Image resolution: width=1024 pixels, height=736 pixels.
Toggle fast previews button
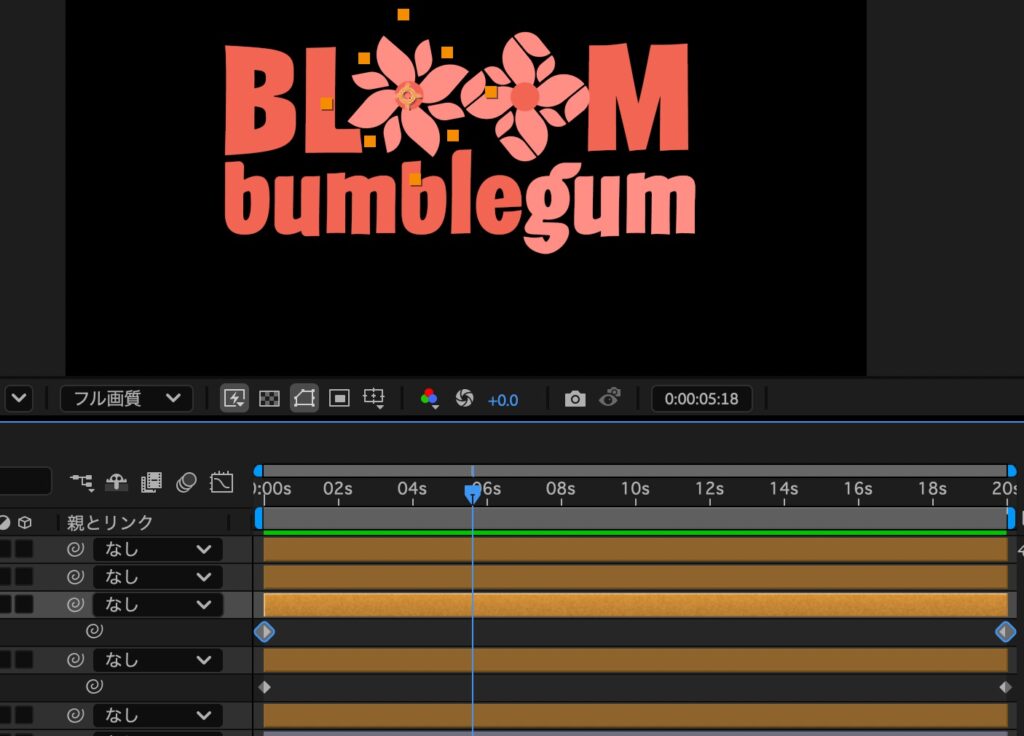point(235,399)
